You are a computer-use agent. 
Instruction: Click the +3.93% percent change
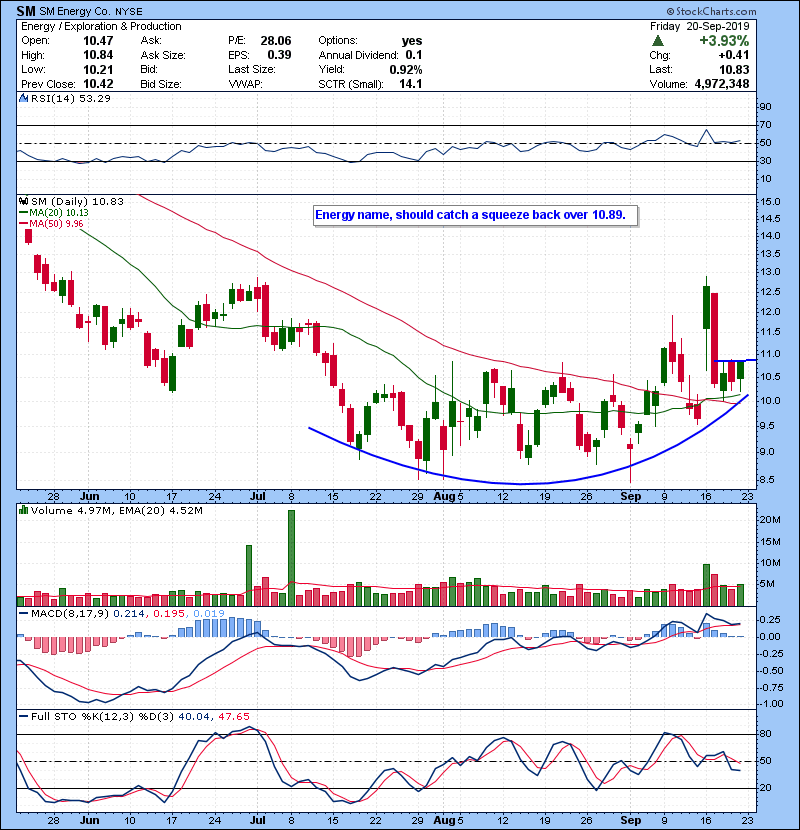724,41
